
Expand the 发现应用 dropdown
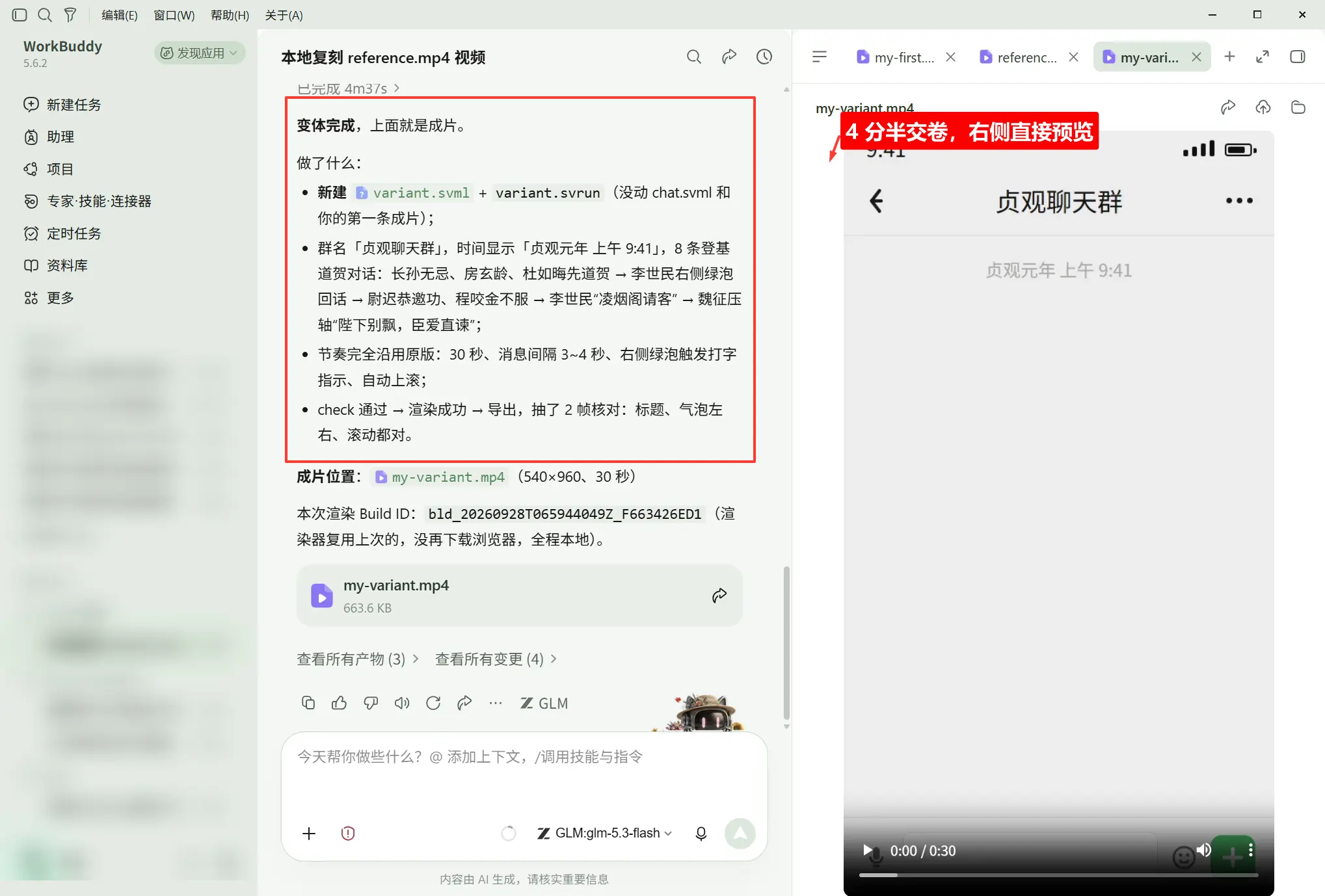coord(200,53)
